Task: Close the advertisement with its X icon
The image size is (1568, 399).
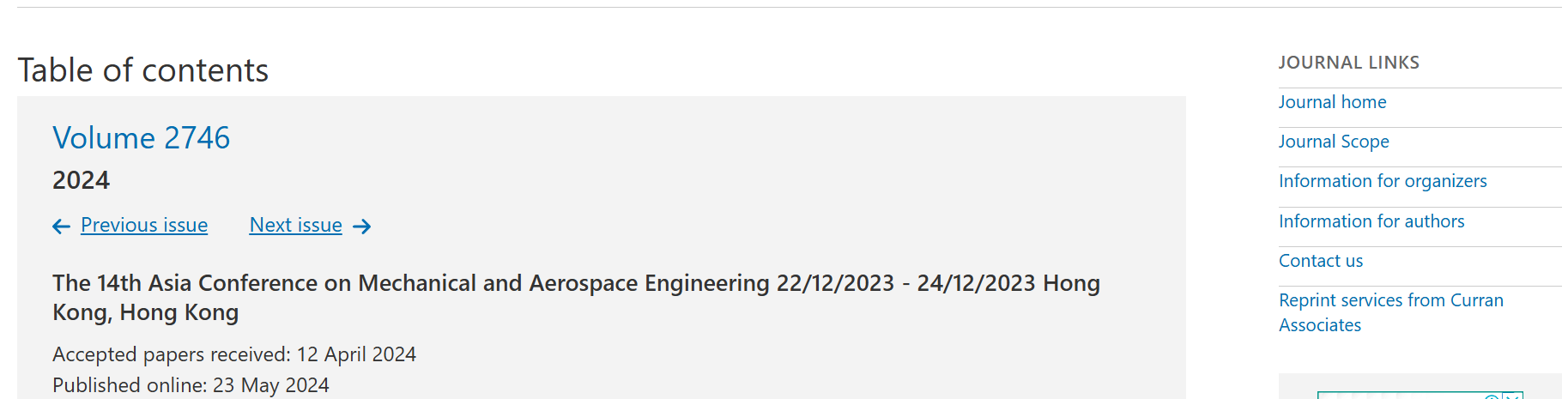Action: tap(1512, 396)
